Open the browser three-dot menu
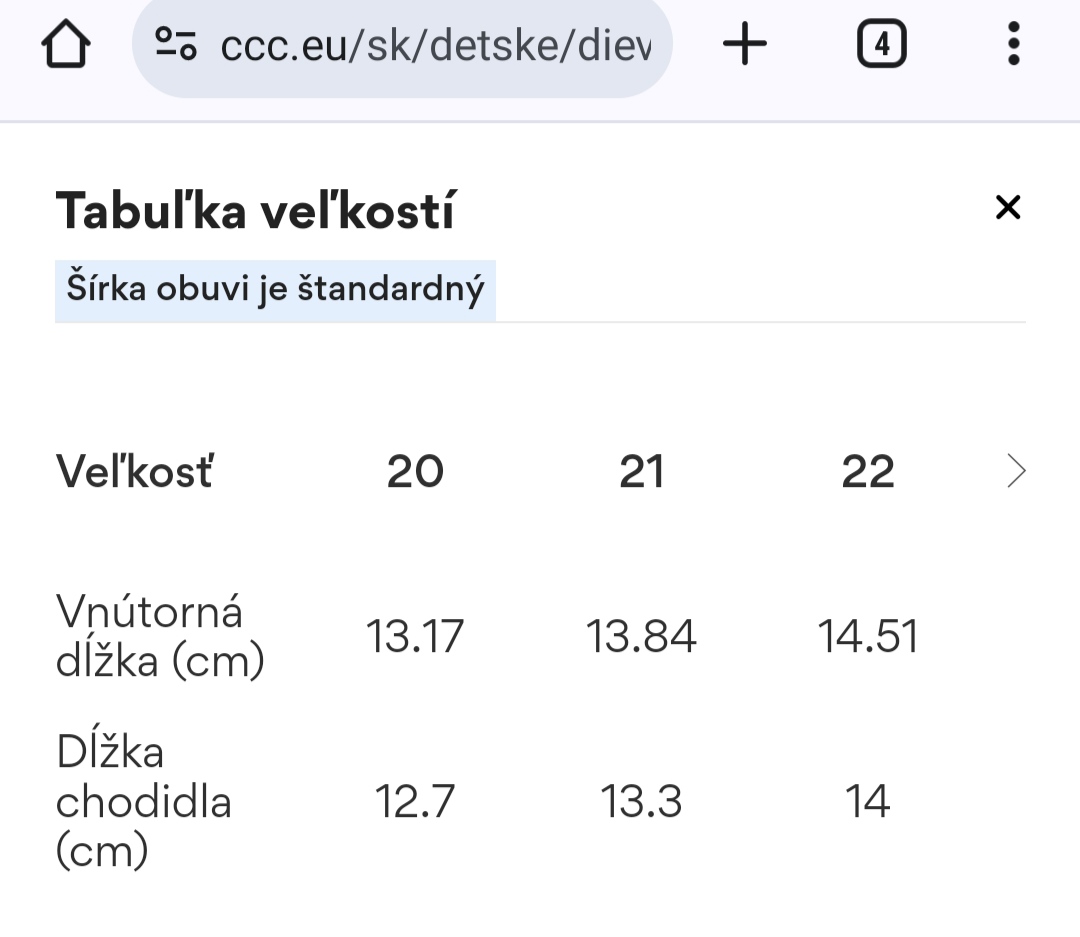 click(1013, 45)
